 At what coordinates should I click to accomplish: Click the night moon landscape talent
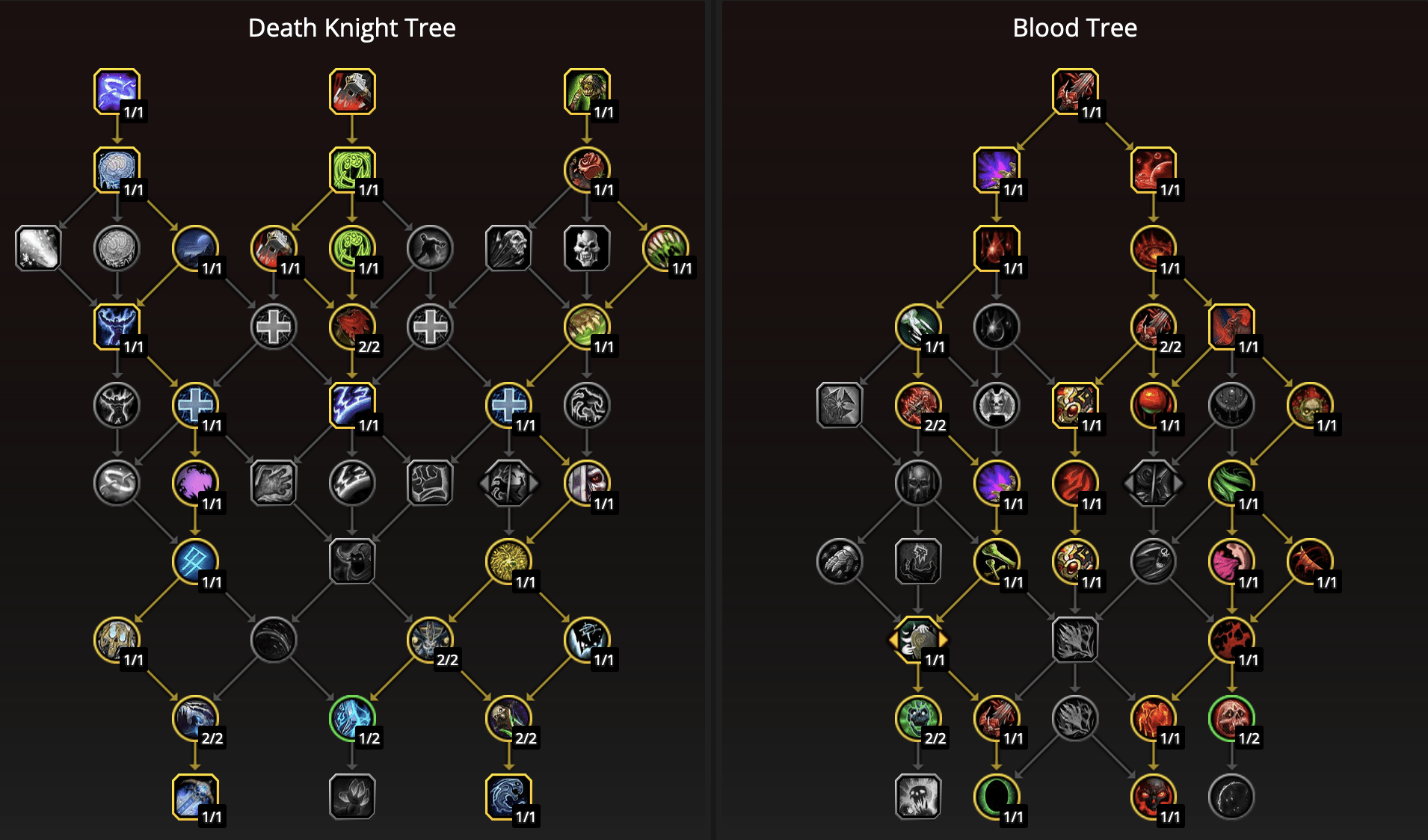[x=195, y=248]
